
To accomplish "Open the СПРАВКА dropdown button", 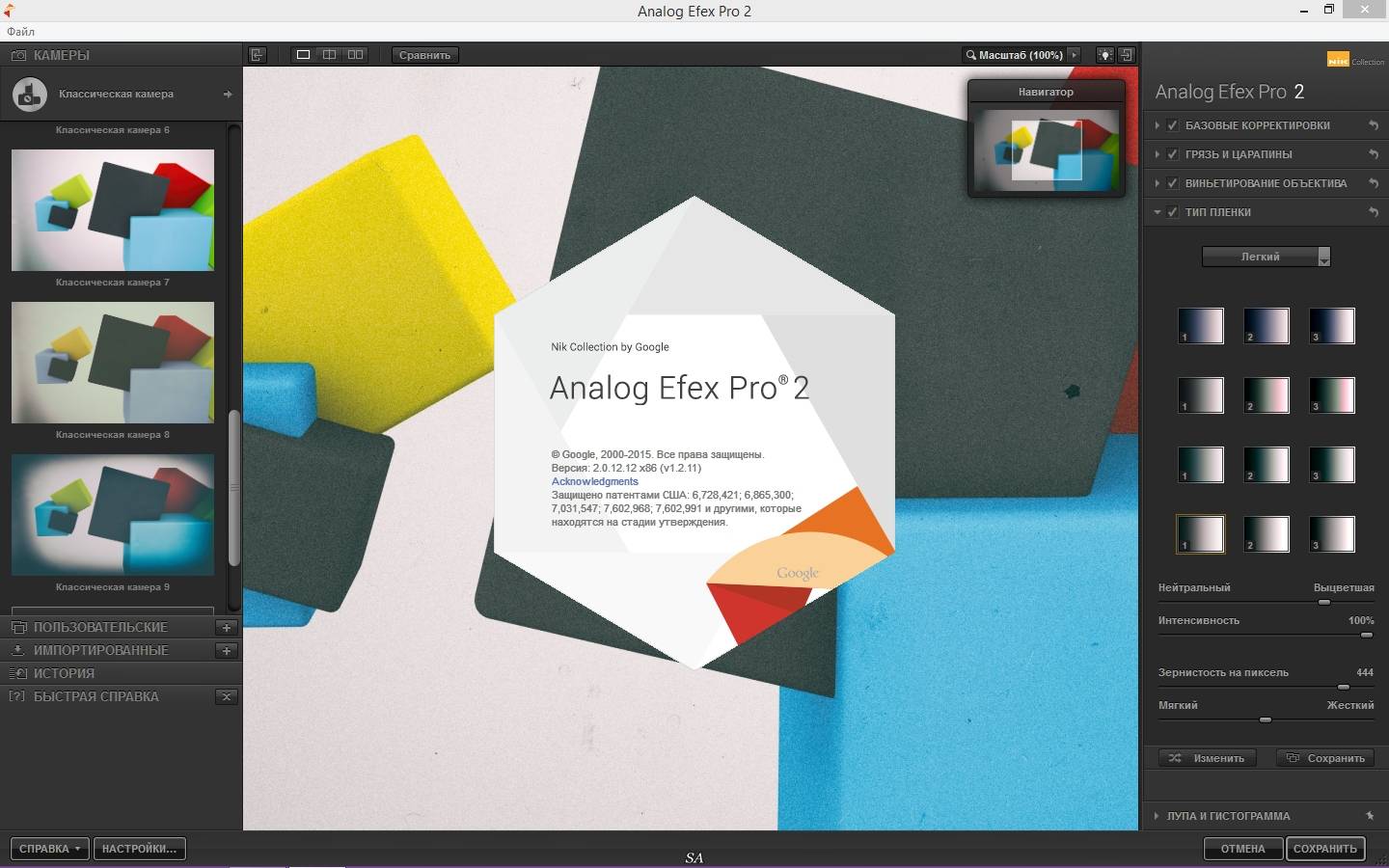I will click(x=50, y=849).
